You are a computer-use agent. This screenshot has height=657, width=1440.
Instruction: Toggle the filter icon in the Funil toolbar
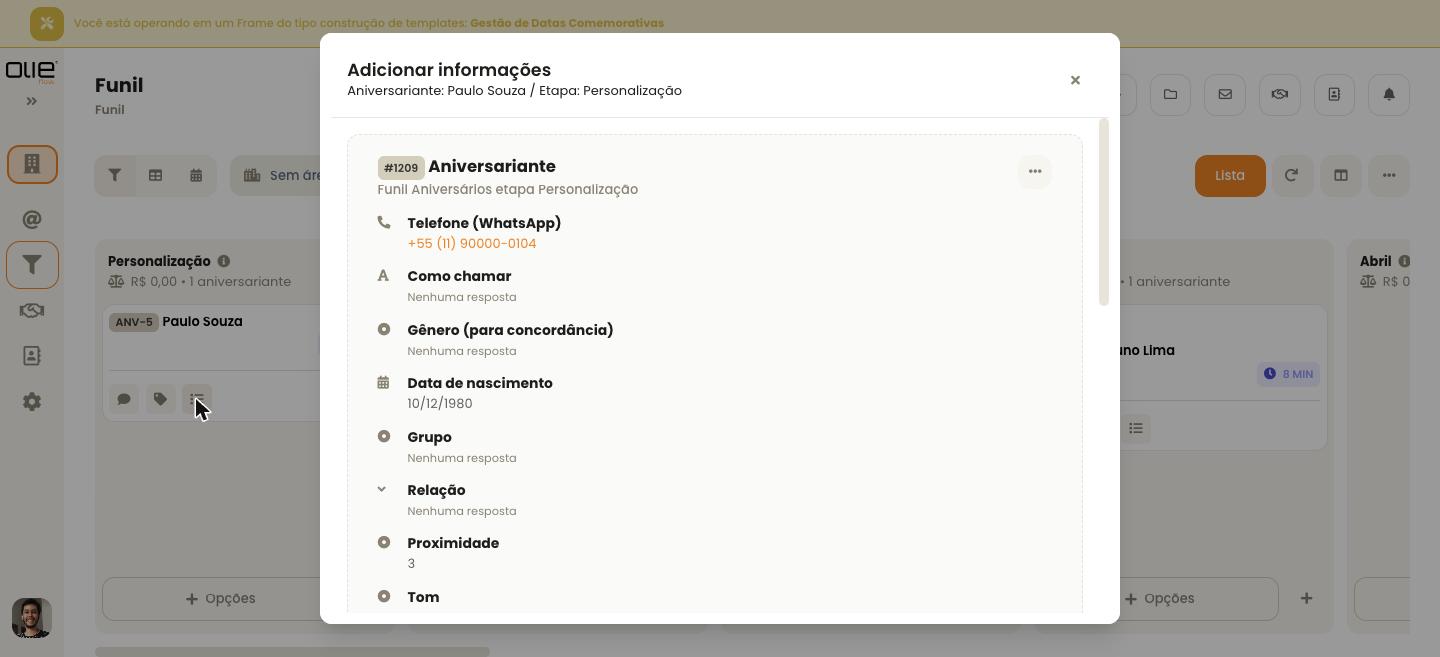[x=115, y=175]
